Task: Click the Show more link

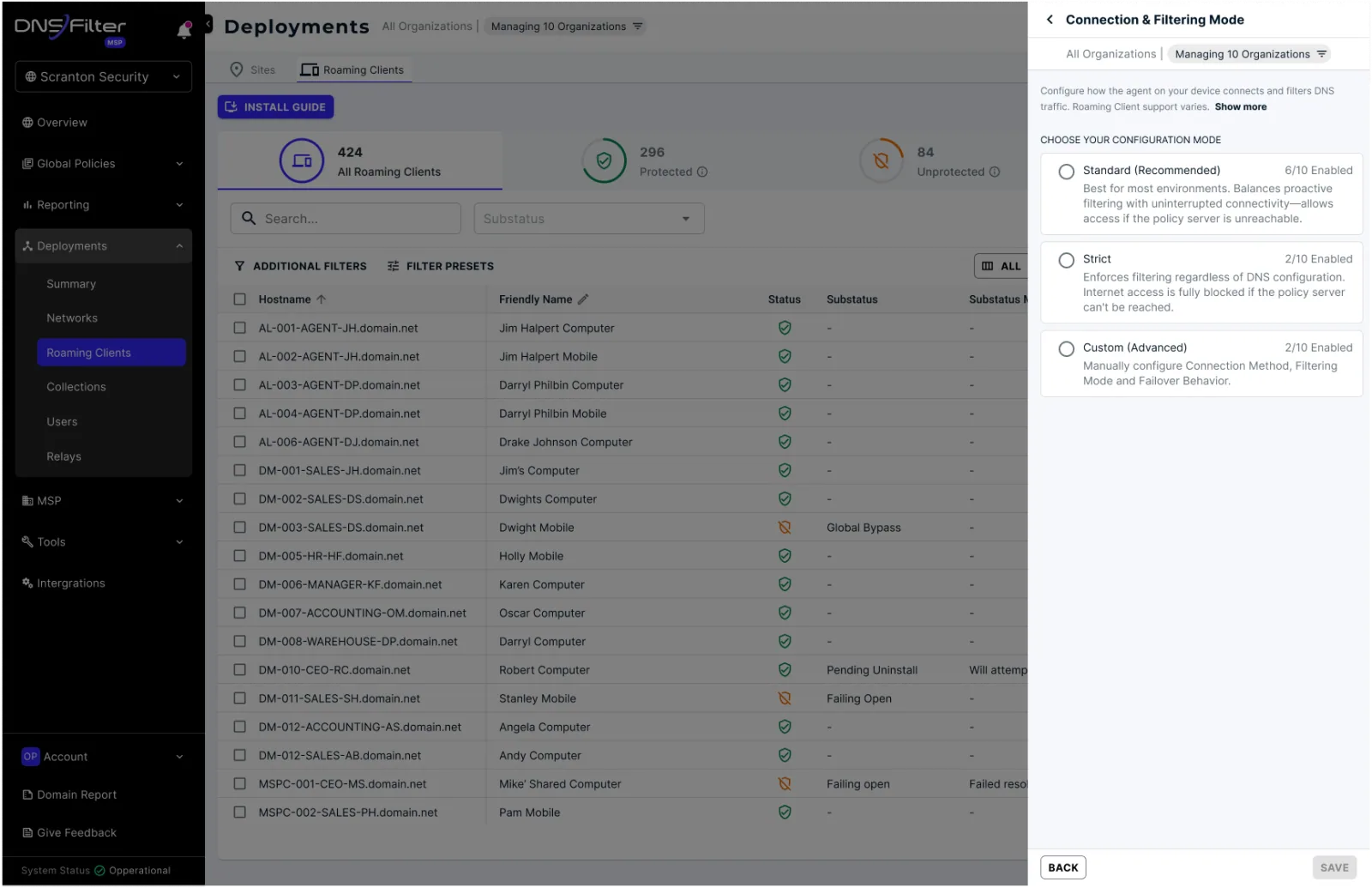Action: tap(1241, 107)
